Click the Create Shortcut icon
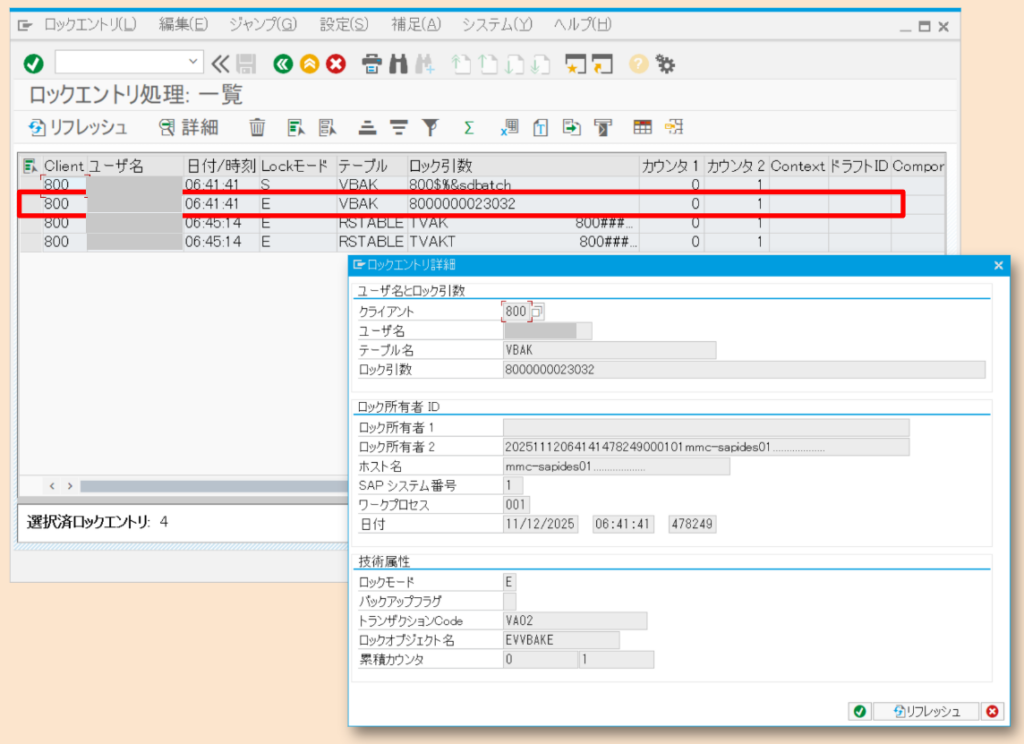 (602, 63)
